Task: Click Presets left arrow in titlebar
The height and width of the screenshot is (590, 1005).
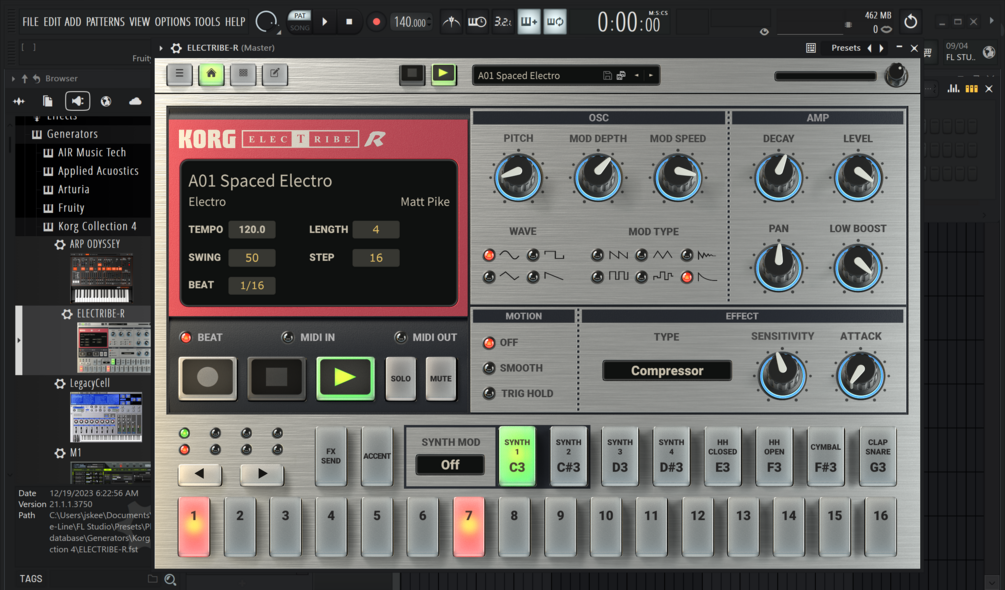Action: pos(870,48)
